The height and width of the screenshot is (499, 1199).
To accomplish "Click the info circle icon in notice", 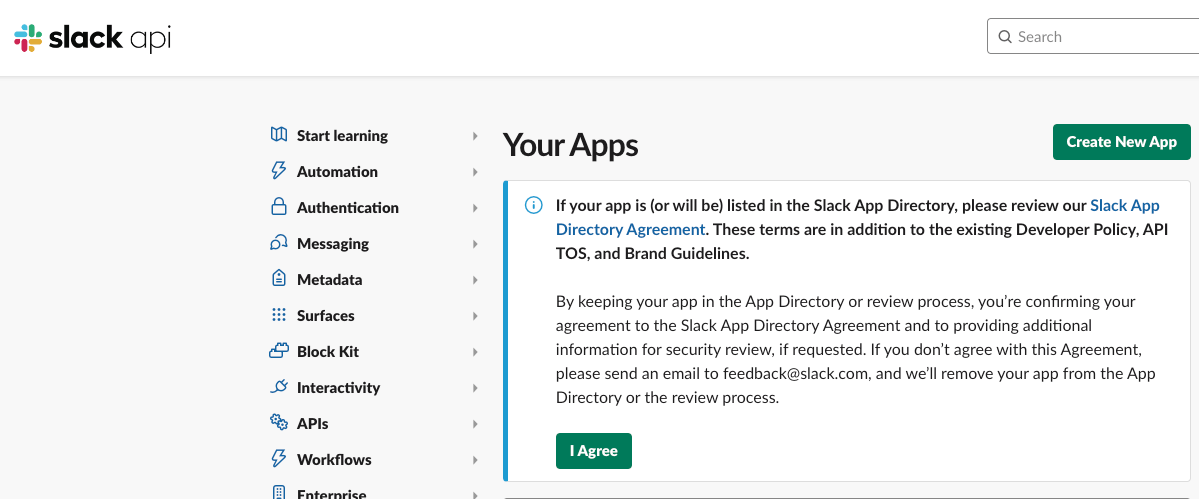I will click(533, 206).
